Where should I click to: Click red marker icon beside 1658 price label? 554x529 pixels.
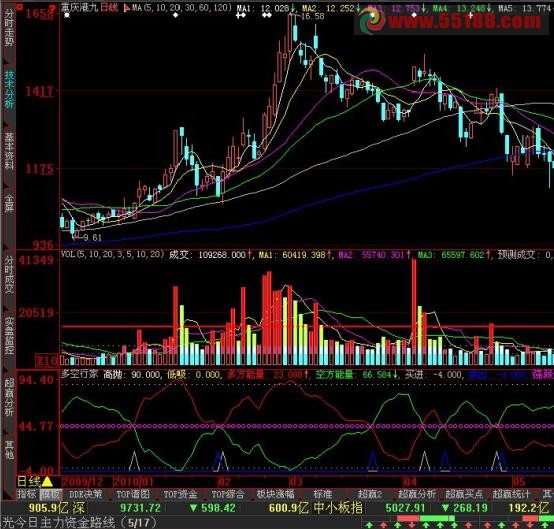pos(52,8)
